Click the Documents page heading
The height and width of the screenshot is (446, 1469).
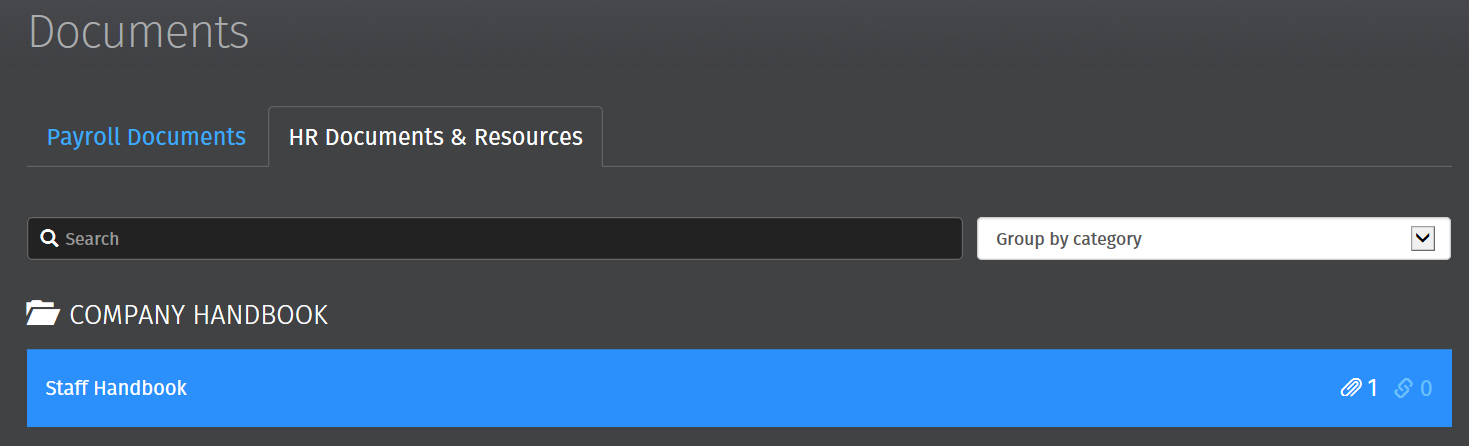(x=138, y=31)
